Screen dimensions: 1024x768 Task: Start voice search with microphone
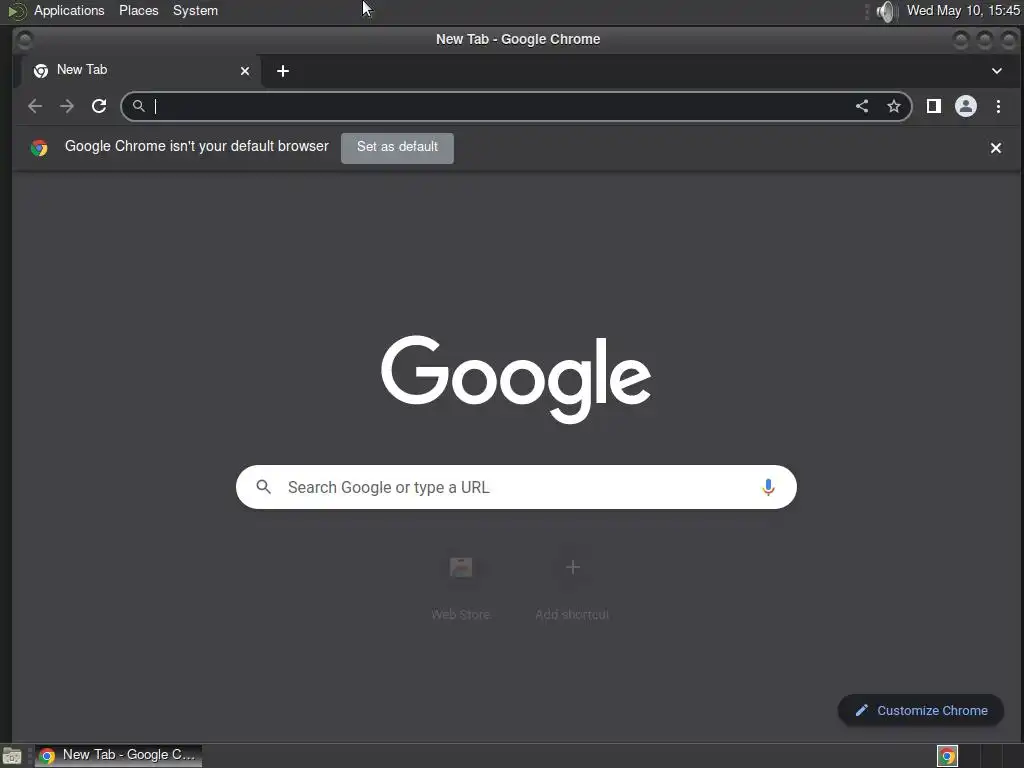click(768, 487)
